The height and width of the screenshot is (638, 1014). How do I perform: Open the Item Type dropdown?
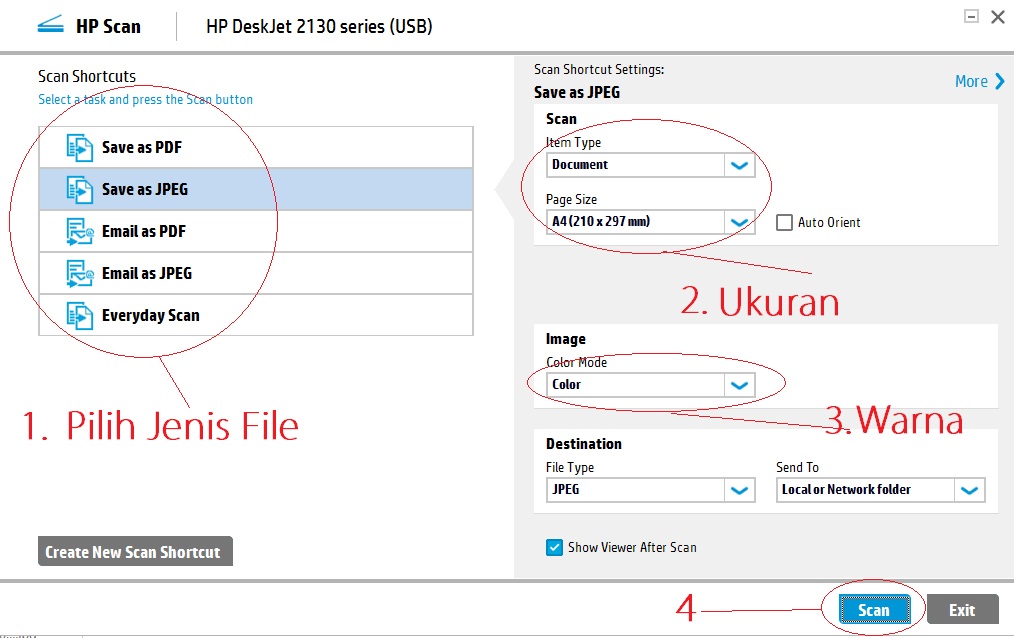pyautogui.click(x=651, y=165)
